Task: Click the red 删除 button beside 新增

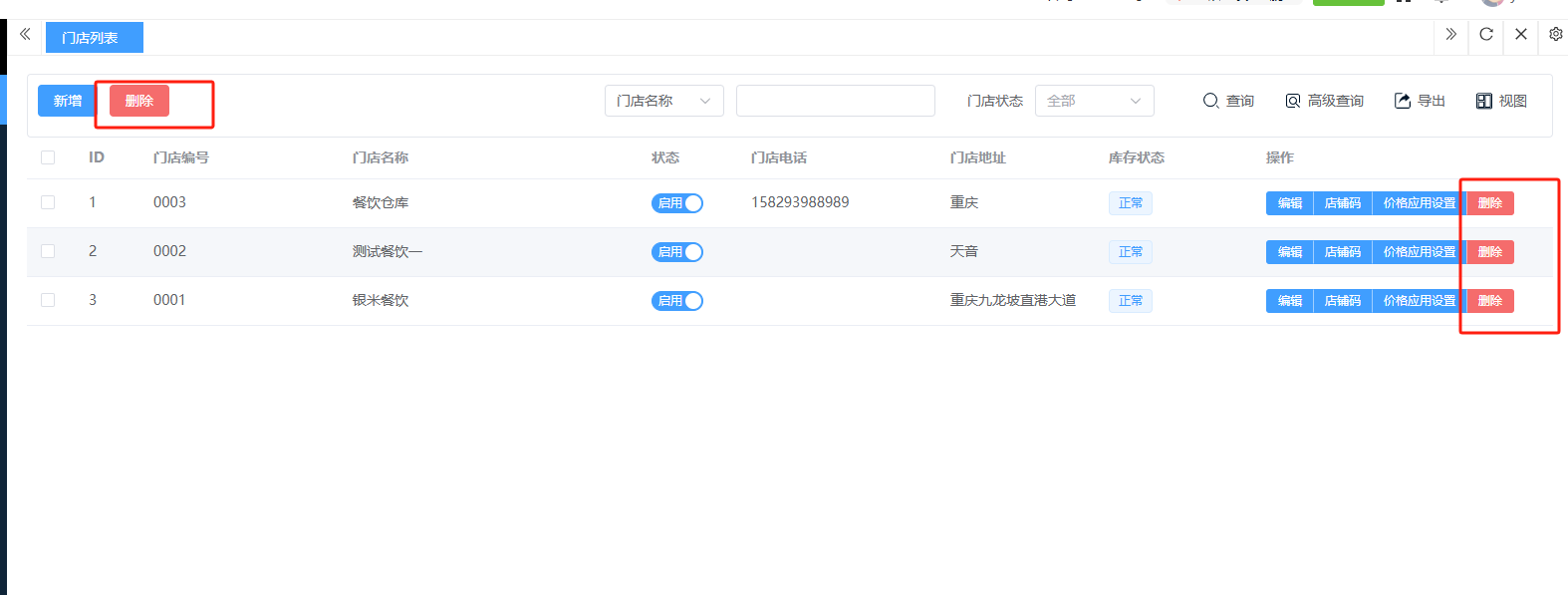Action: pos(139,101)
